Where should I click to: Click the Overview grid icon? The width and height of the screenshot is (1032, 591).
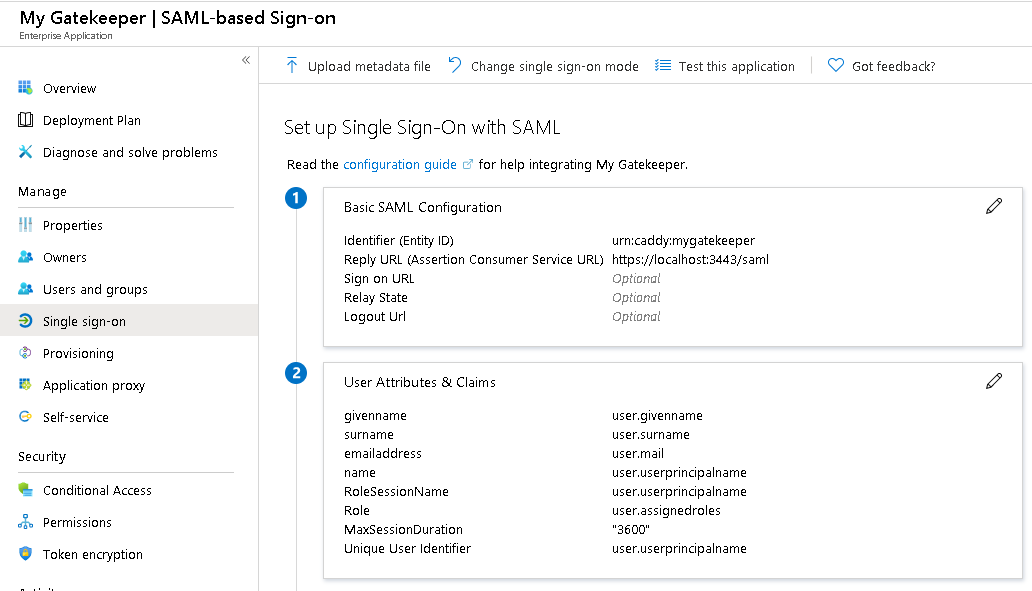[26, 88]
